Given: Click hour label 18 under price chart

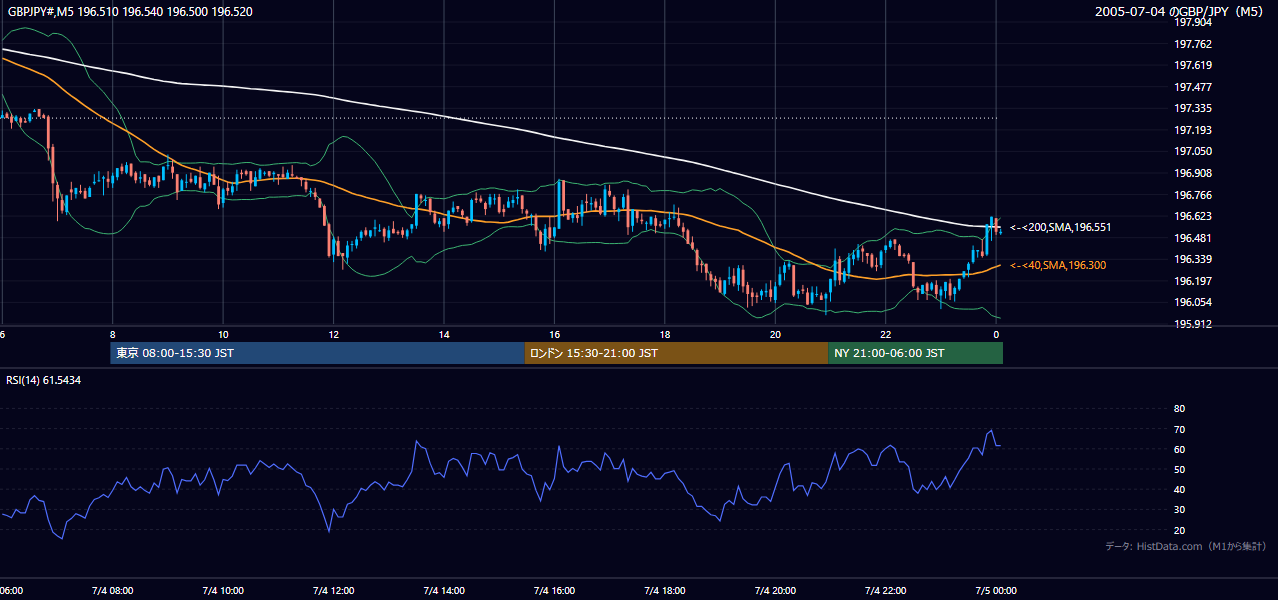Looking at the screenshot, I should click(664, 334).
